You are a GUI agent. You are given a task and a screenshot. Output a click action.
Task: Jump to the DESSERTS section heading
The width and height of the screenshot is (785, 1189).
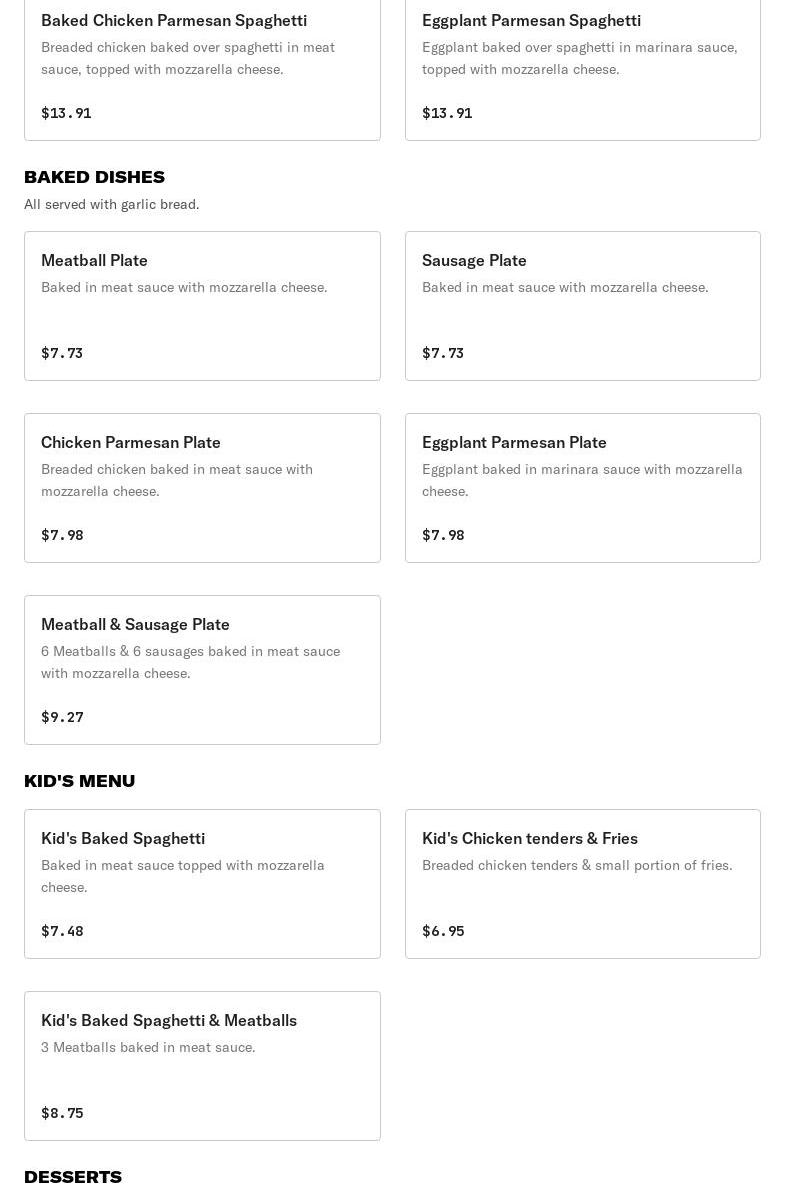[x=73, y=1177]
